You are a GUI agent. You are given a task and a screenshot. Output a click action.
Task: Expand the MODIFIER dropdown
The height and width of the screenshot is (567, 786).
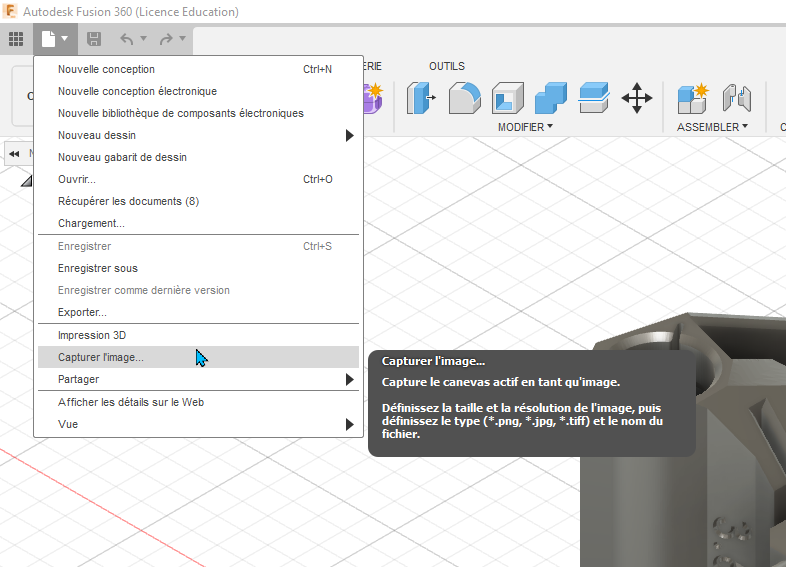pyautogui.click(x=525, y=127)
